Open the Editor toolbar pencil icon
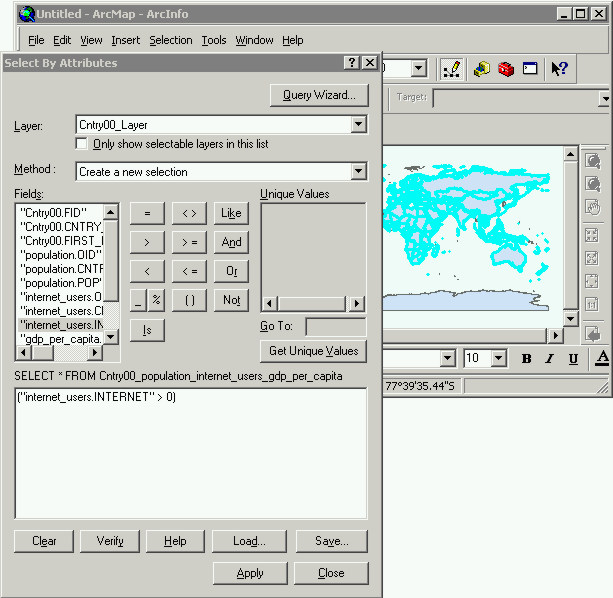The image size is (613, 598). pyautogui.click(x=451, y=69)
